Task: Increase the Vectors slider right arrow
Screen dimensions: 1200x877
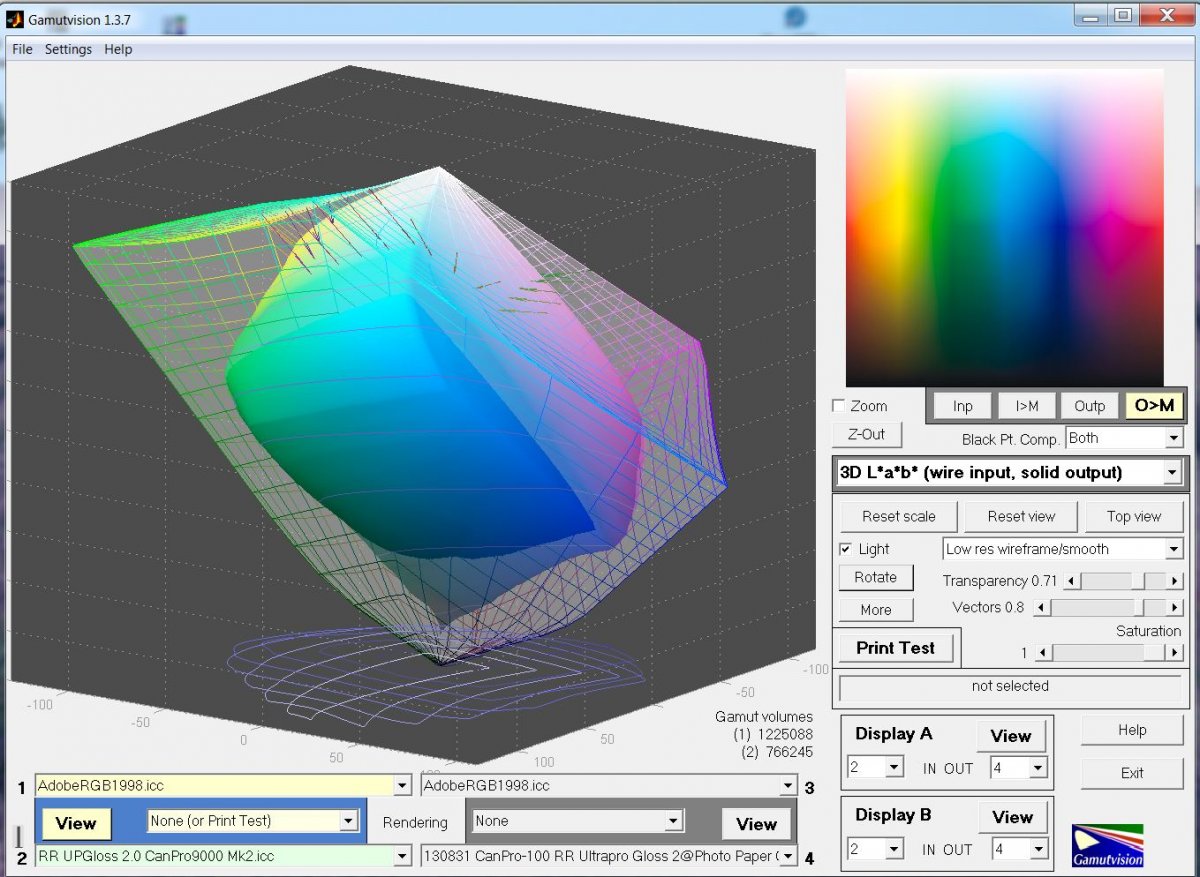Action: tap(1175, 607)
